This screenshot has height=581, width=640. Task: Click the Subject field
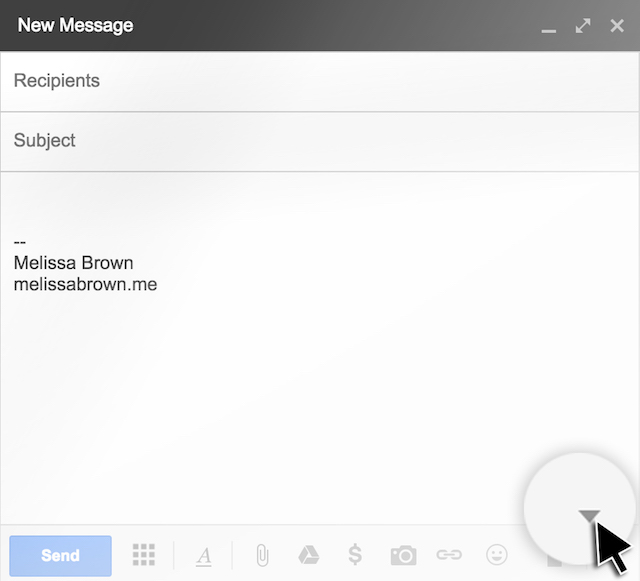point(320,141)
